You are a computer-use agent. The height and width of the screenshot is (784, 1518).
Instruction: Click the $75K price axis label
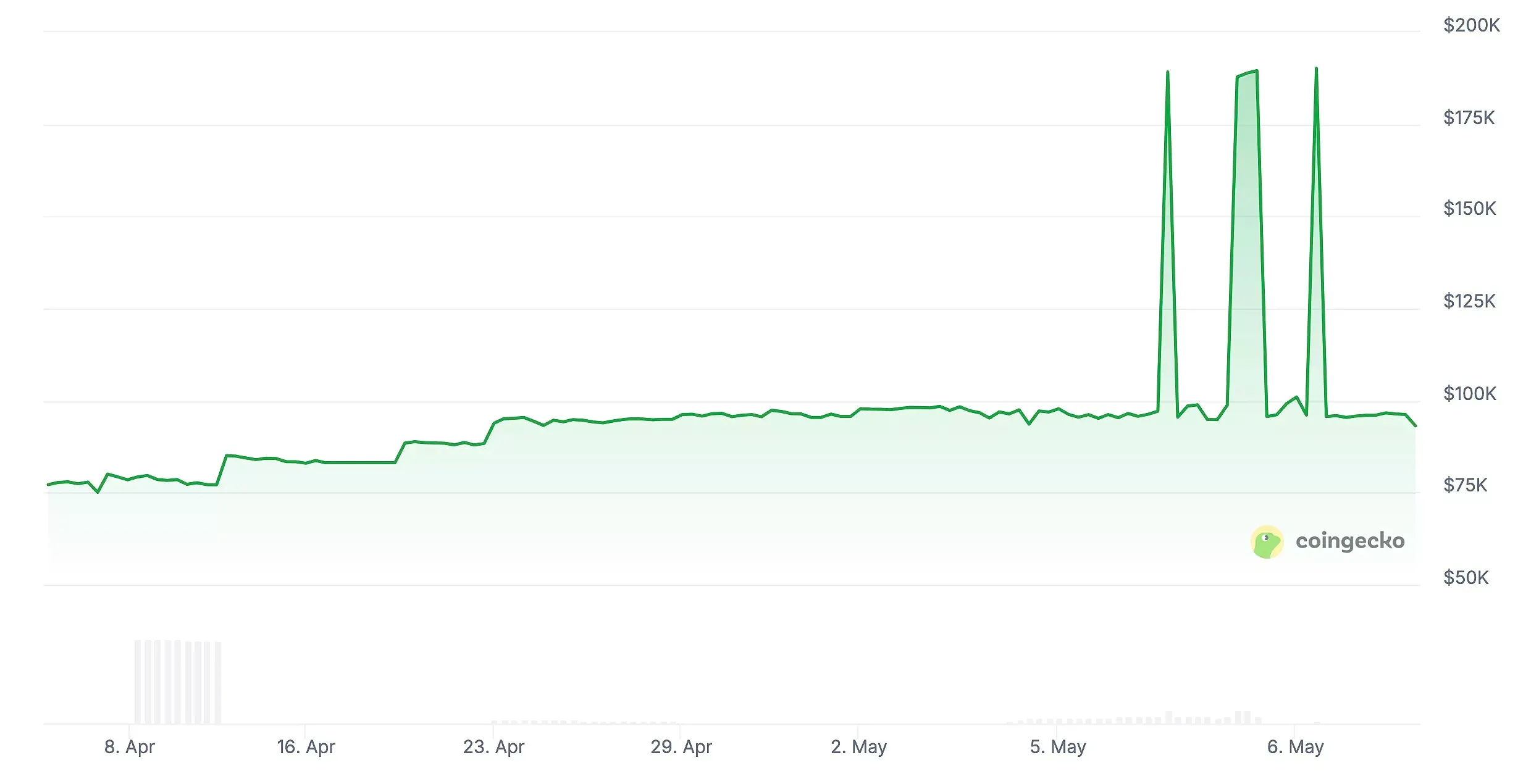click(1465, 485)
